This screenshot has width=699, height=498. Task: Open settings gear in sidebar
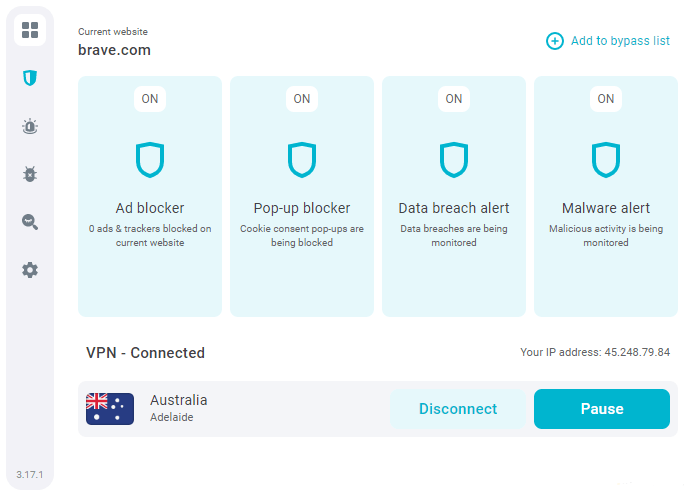tap(30, 270)
